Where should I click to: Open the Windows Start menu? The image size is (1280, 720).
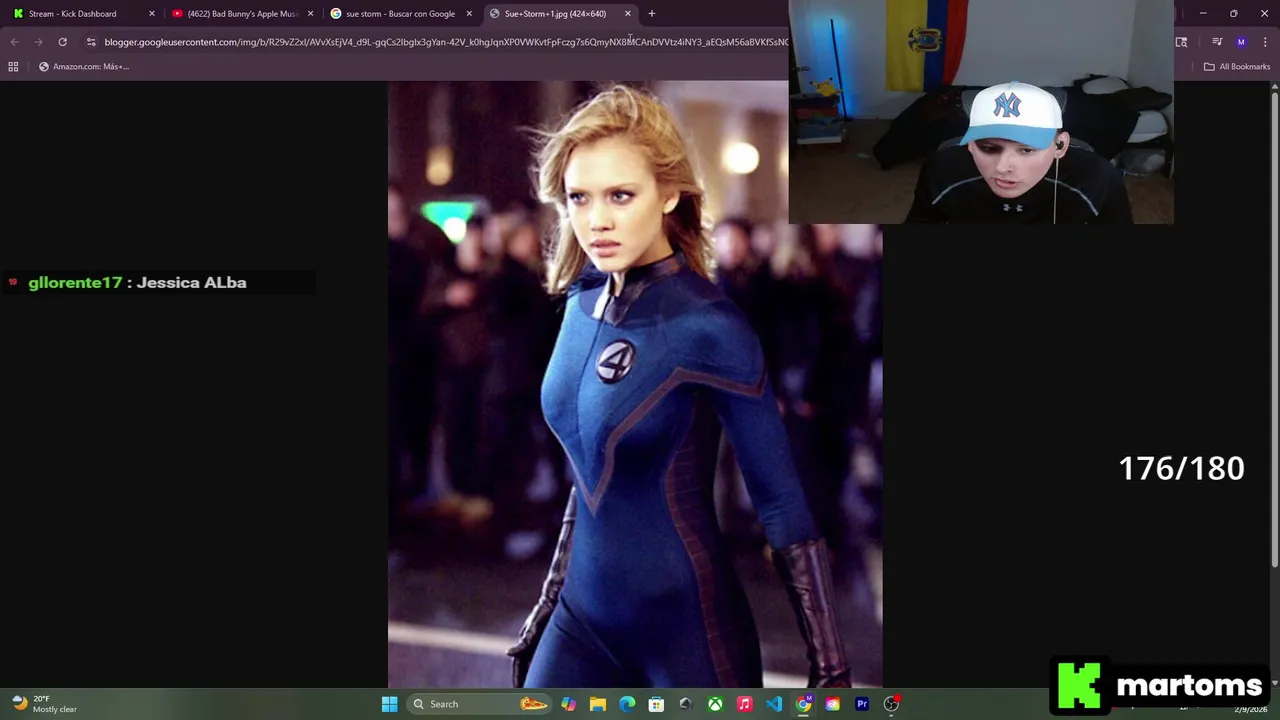(389, 704)
